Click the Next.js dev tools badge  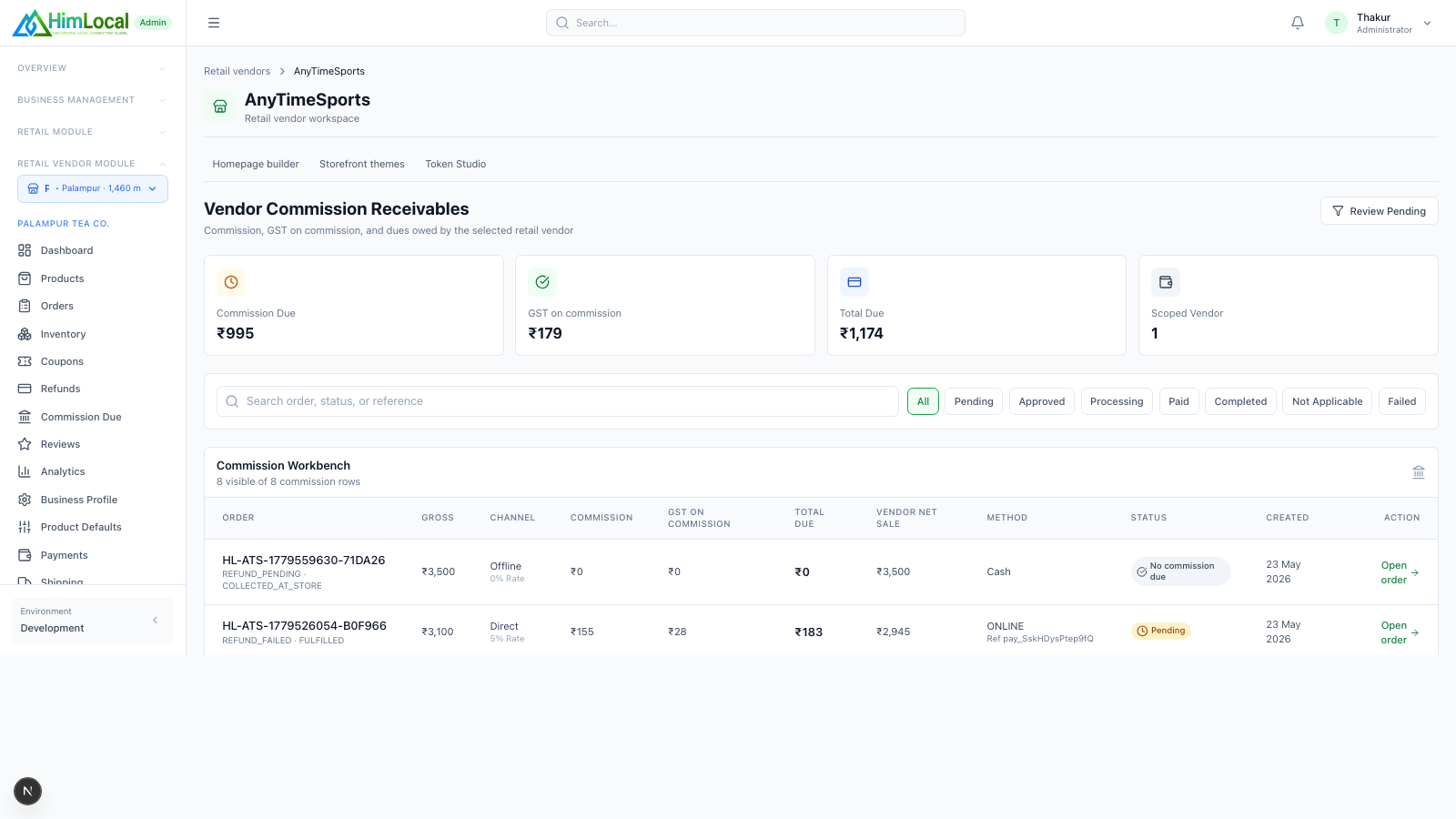click(x=27, y=791)
